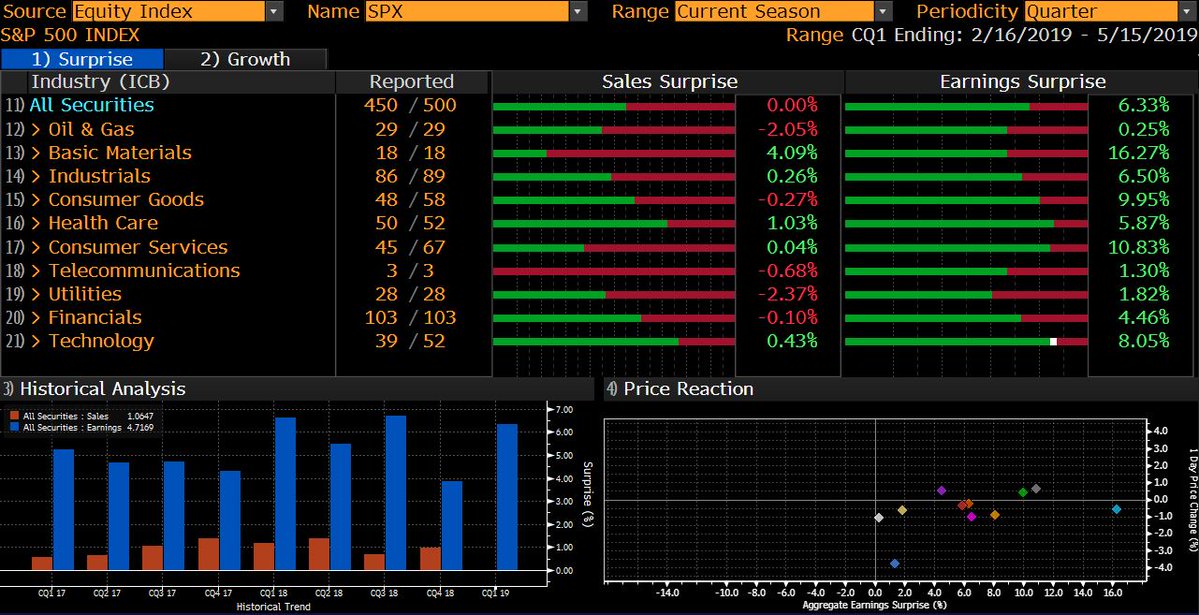
Task: Click the orange Sales legend swatch
Action: pos(14,417)
